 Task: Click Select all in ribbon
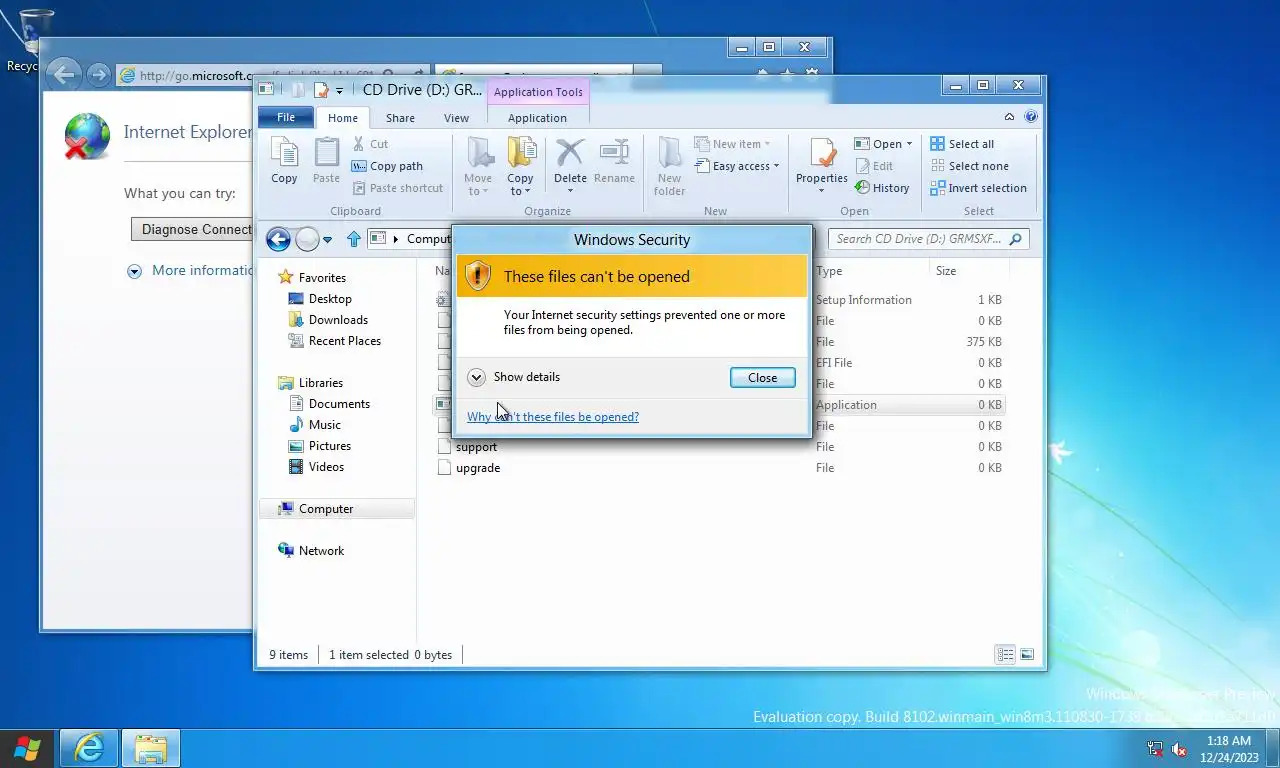pos(962,144)
